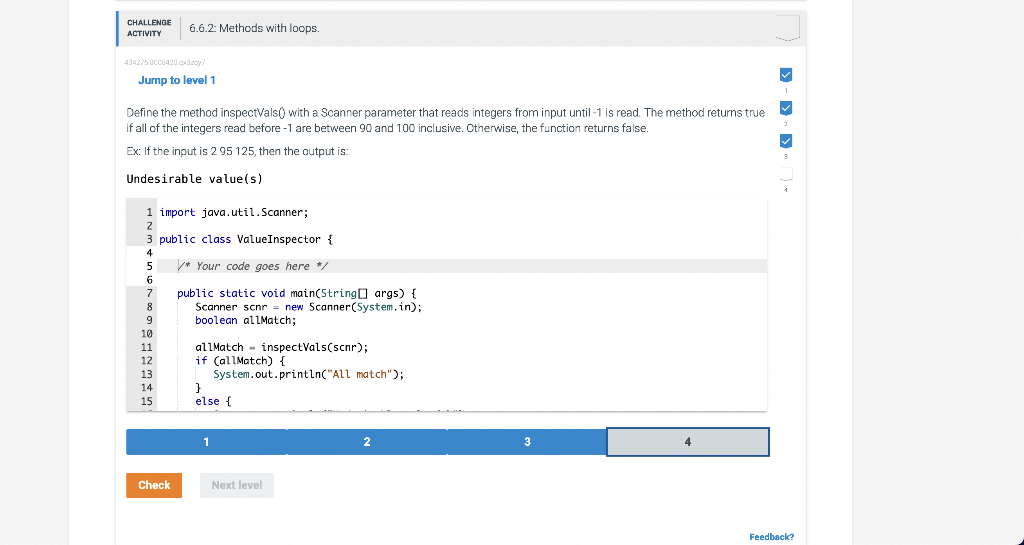The image size is (1024, 545).
Task: Select level tab 3 in progress bar
Action: pyautogui.click(x=527, y=442)
